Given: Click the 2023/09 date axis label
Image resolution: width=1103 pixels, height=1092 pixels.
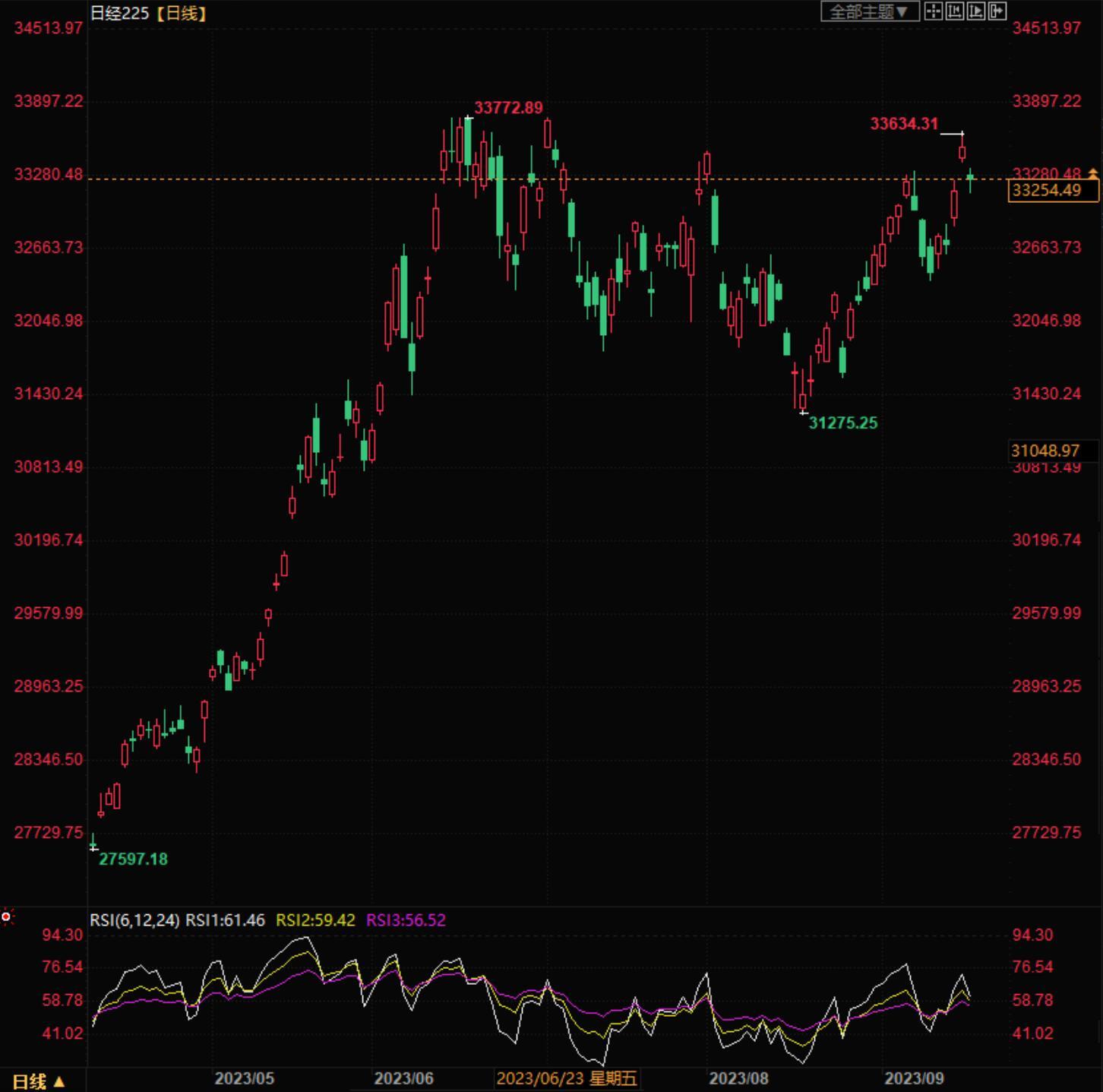Looking at the screenshot, I should [914, 1078].
